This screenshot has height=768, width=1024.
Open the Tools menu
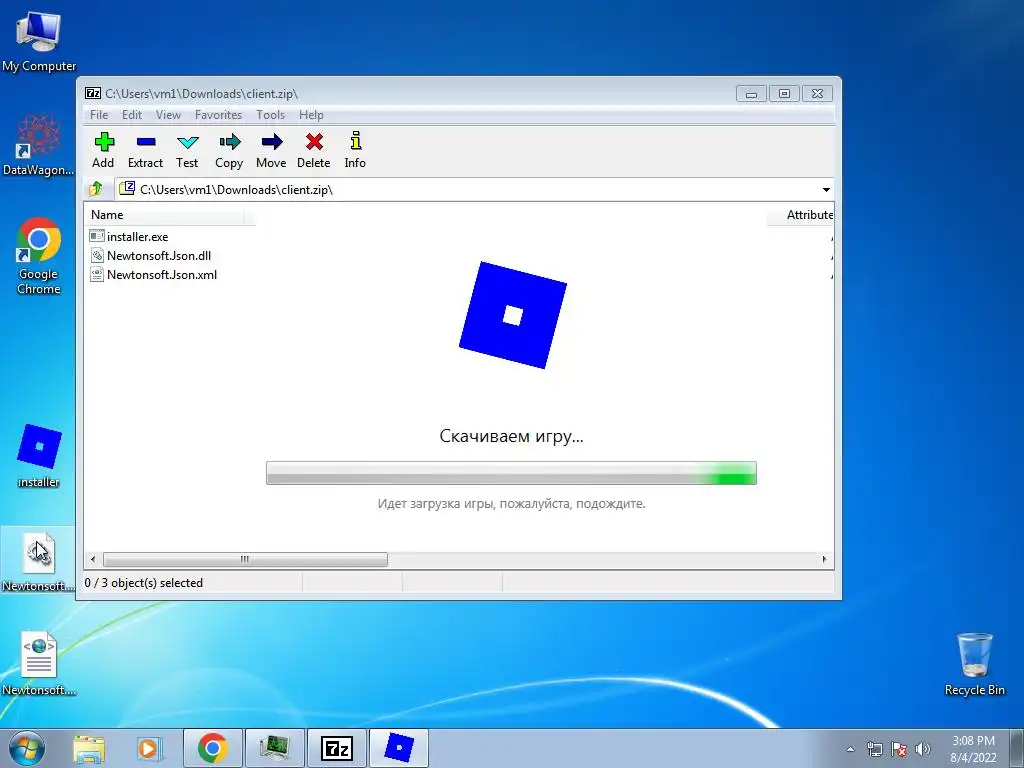coord(270,115)
